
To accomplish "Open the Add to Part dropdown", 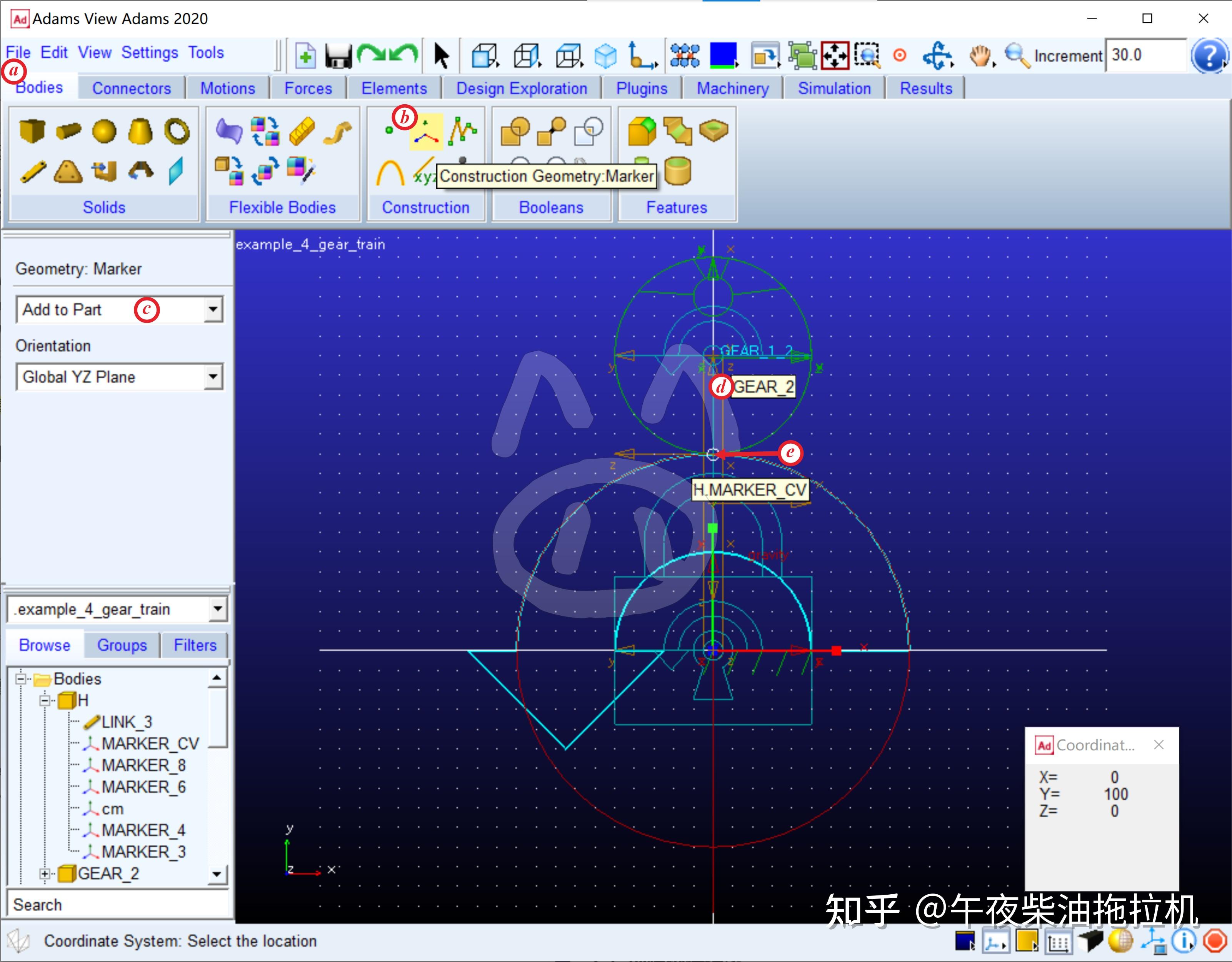I will [x=213, y=309].
